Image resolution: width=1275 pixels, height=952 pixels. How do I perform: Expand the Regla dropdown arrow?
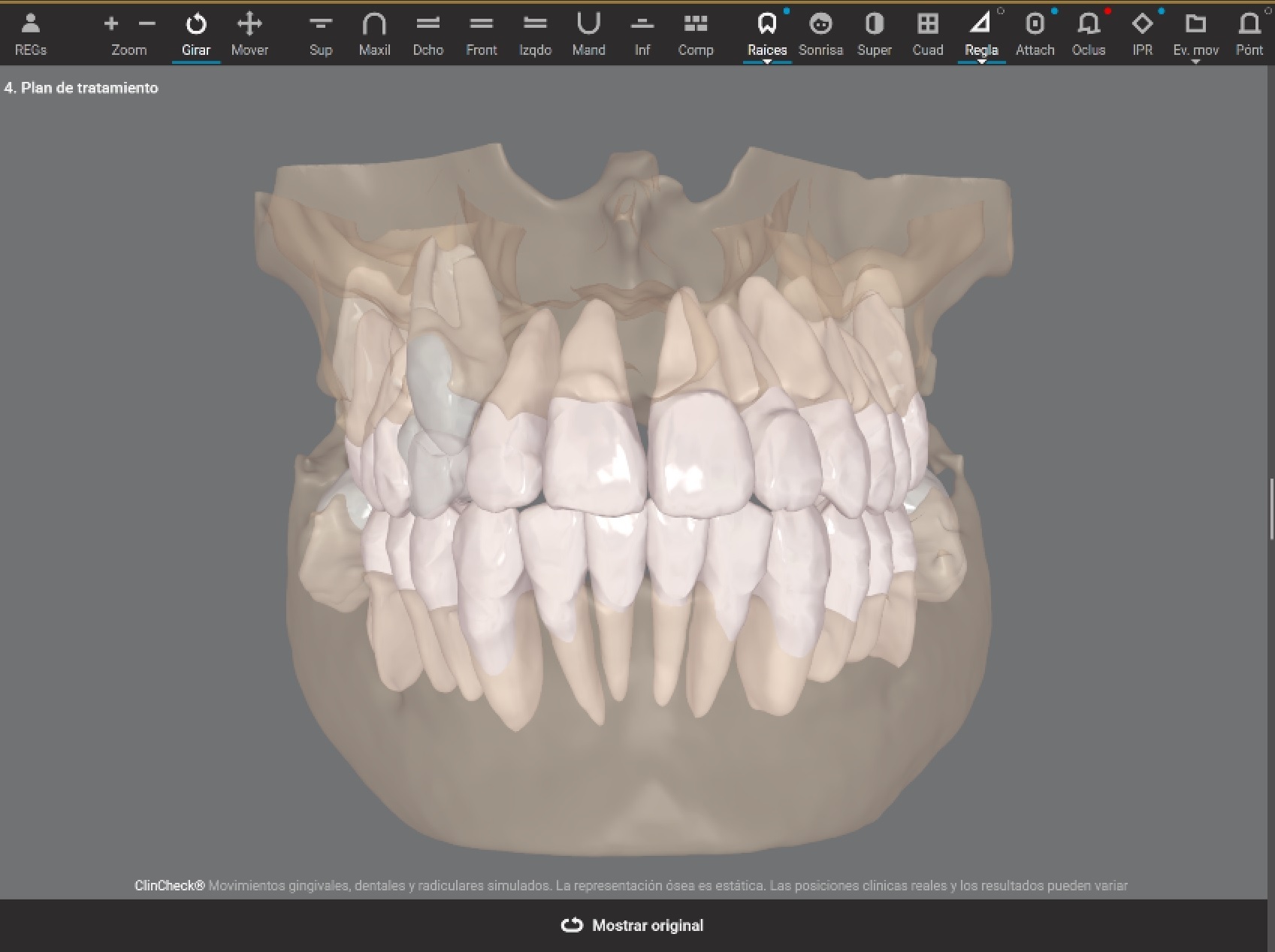pyautogui.click(x=982, y=59)
